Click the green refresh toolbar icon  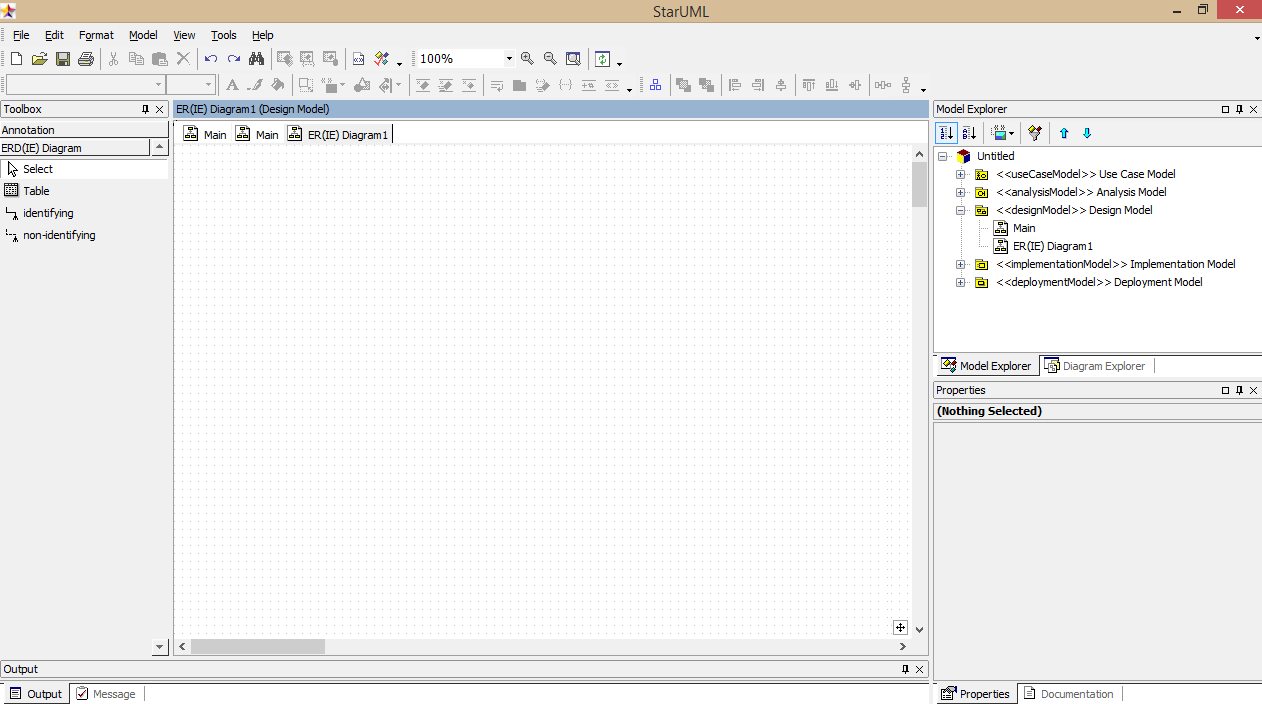point(603,59)
